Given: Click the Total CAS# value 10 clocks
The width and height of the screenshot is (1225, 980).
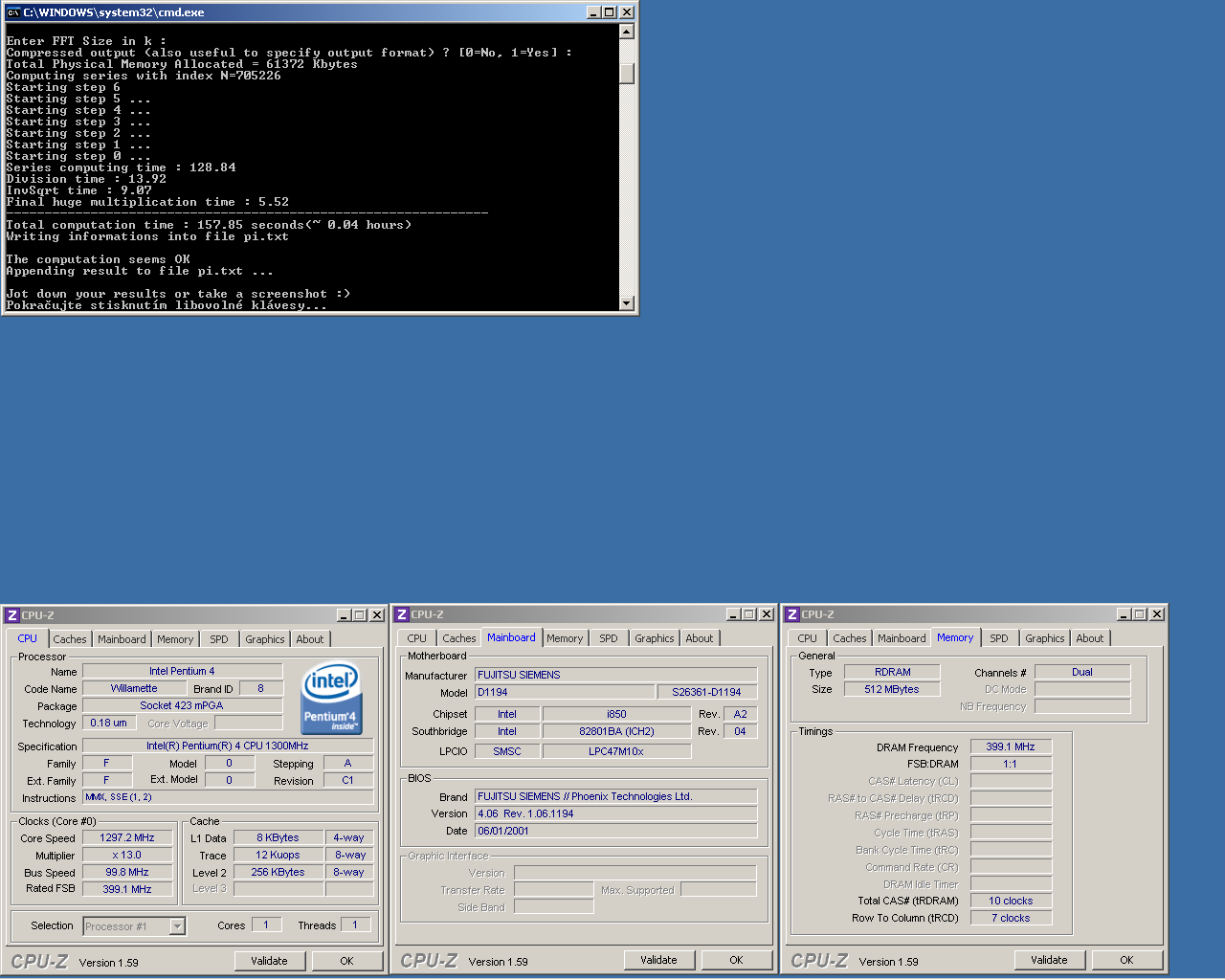Looking at the screenshot, I should point(1011,901).
